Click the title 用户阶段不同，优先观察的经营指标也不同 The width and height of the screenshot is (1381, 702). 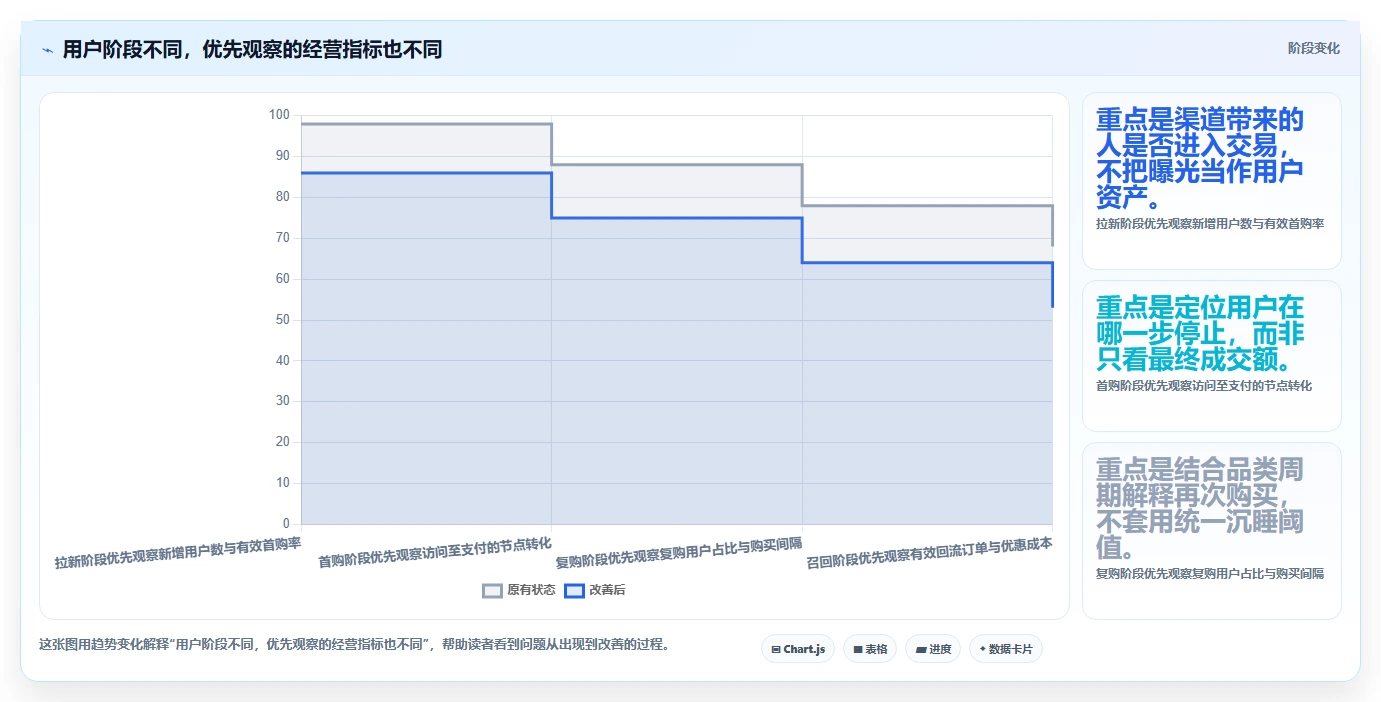click(252, 49)
